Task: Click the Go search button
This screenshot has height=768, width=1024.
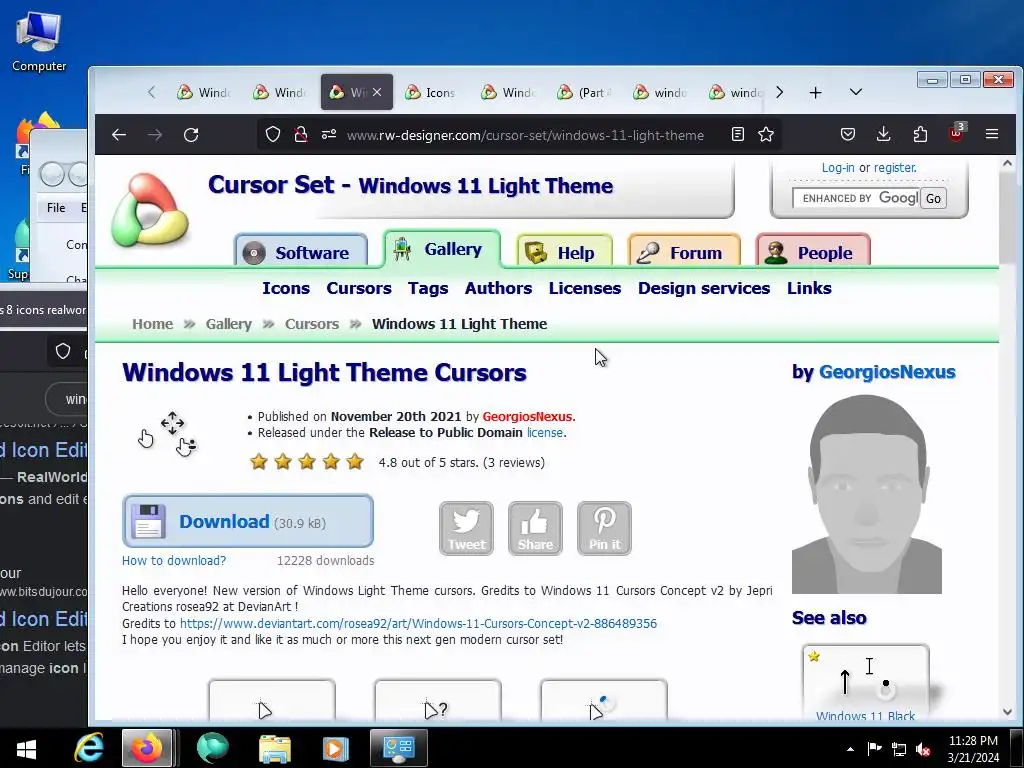Action: tap(933, 199)
